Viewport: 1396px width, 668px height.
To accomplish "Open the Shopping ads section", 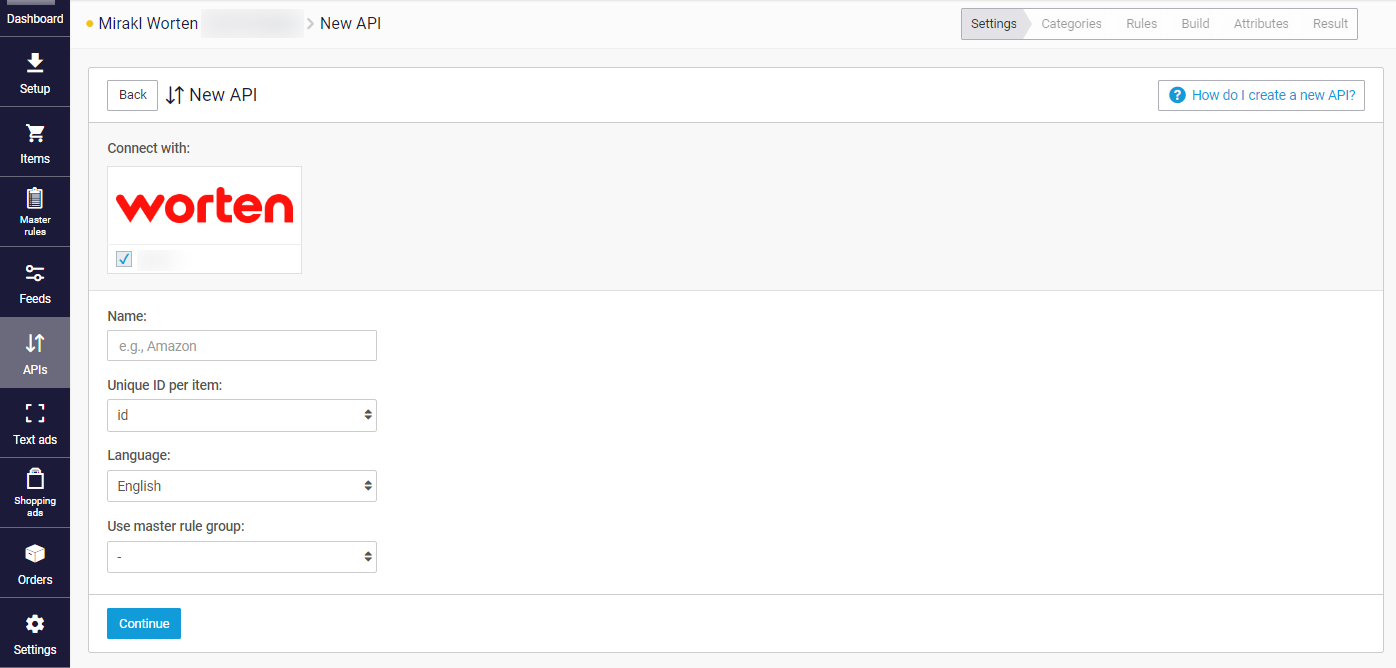I will [35, 492].
